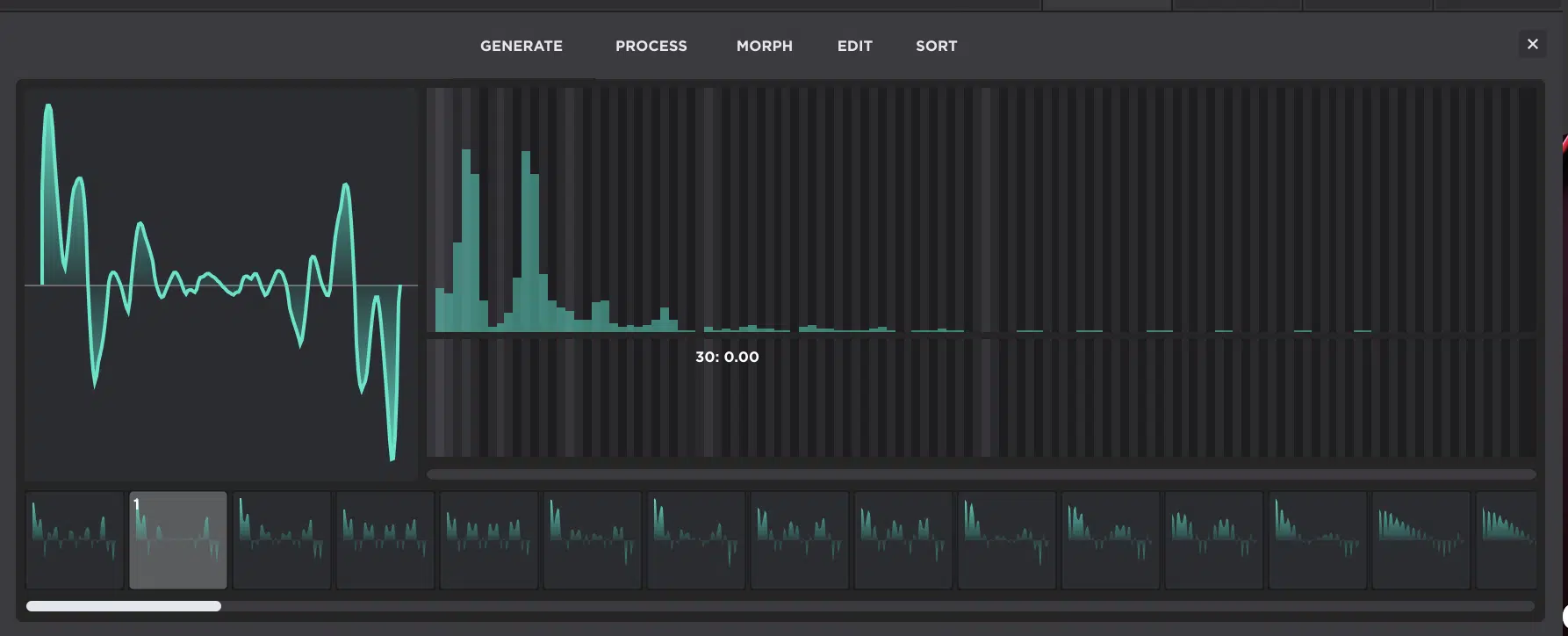Switch to the PROCESS tab
1568x636 pixels.
click(x=651, y=46)
